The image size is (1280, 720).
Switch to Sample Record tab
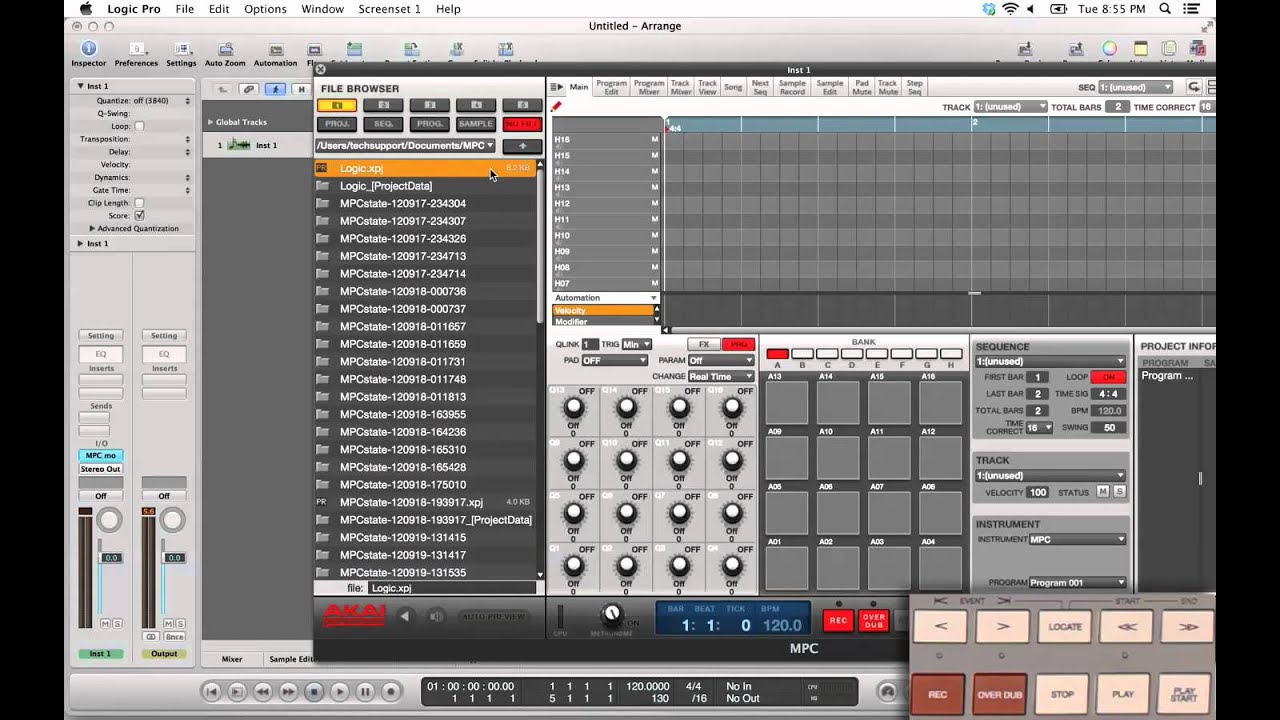click(792, 87)
